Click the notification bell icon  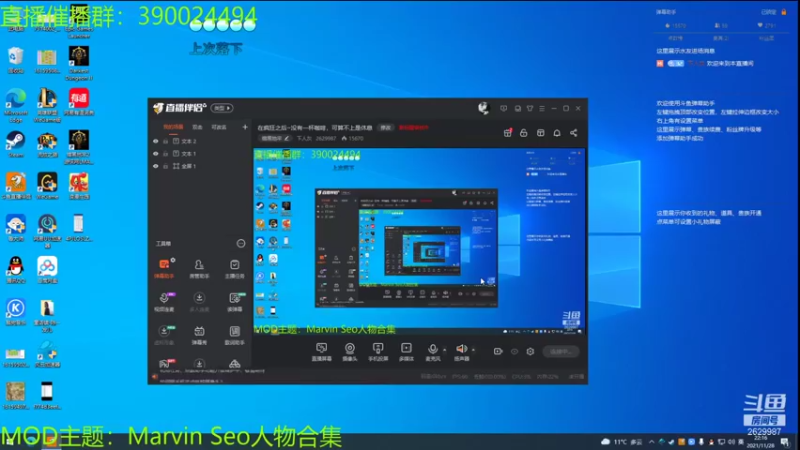[557, 133]
